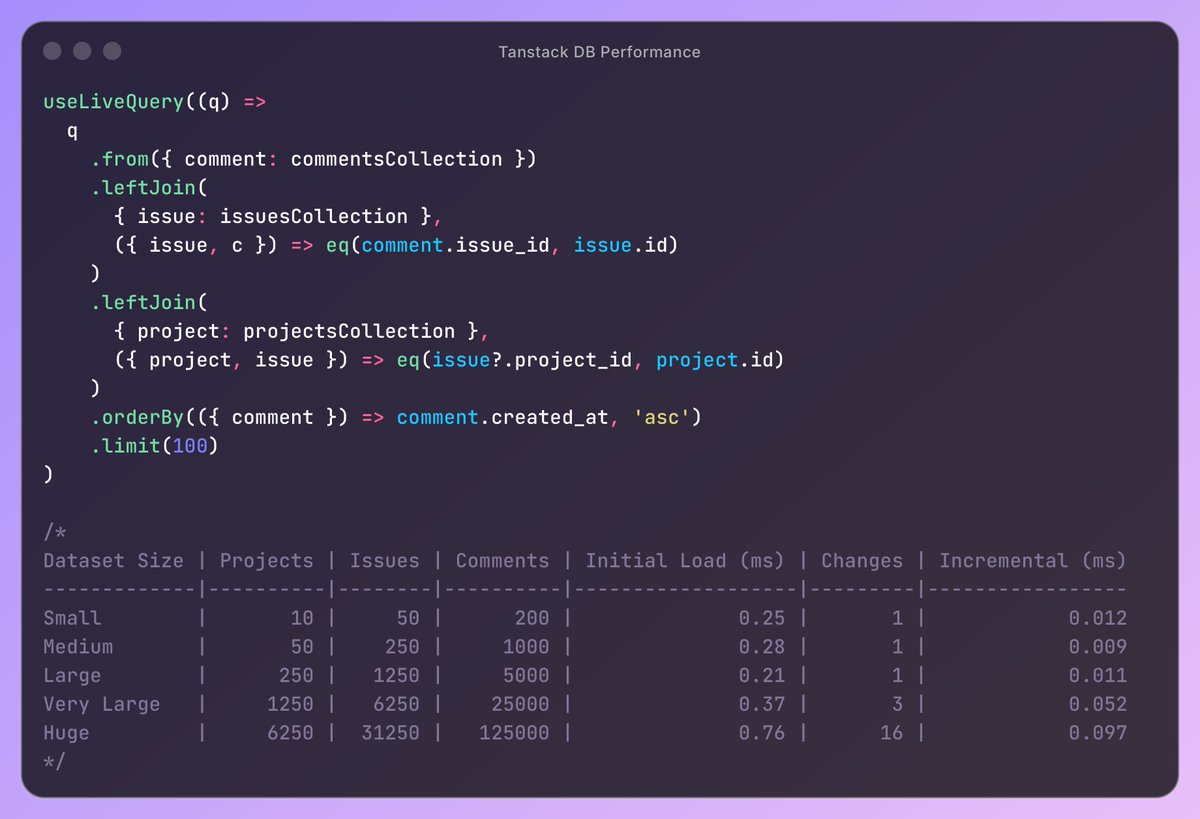Click the Issues value 31250
This screenshot has height=819, width=1200.
click(x=390, y=733)
